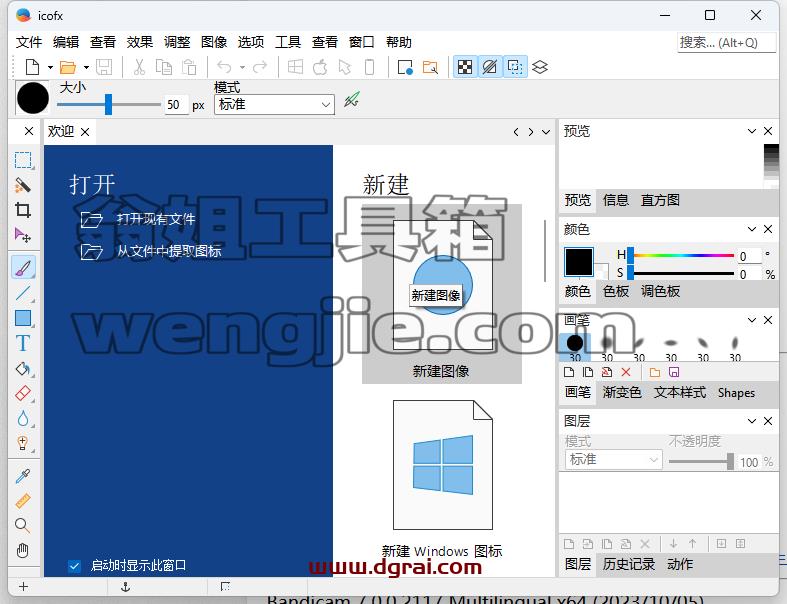Toggle the checkerboard transparency button

(x=465, y=67)
